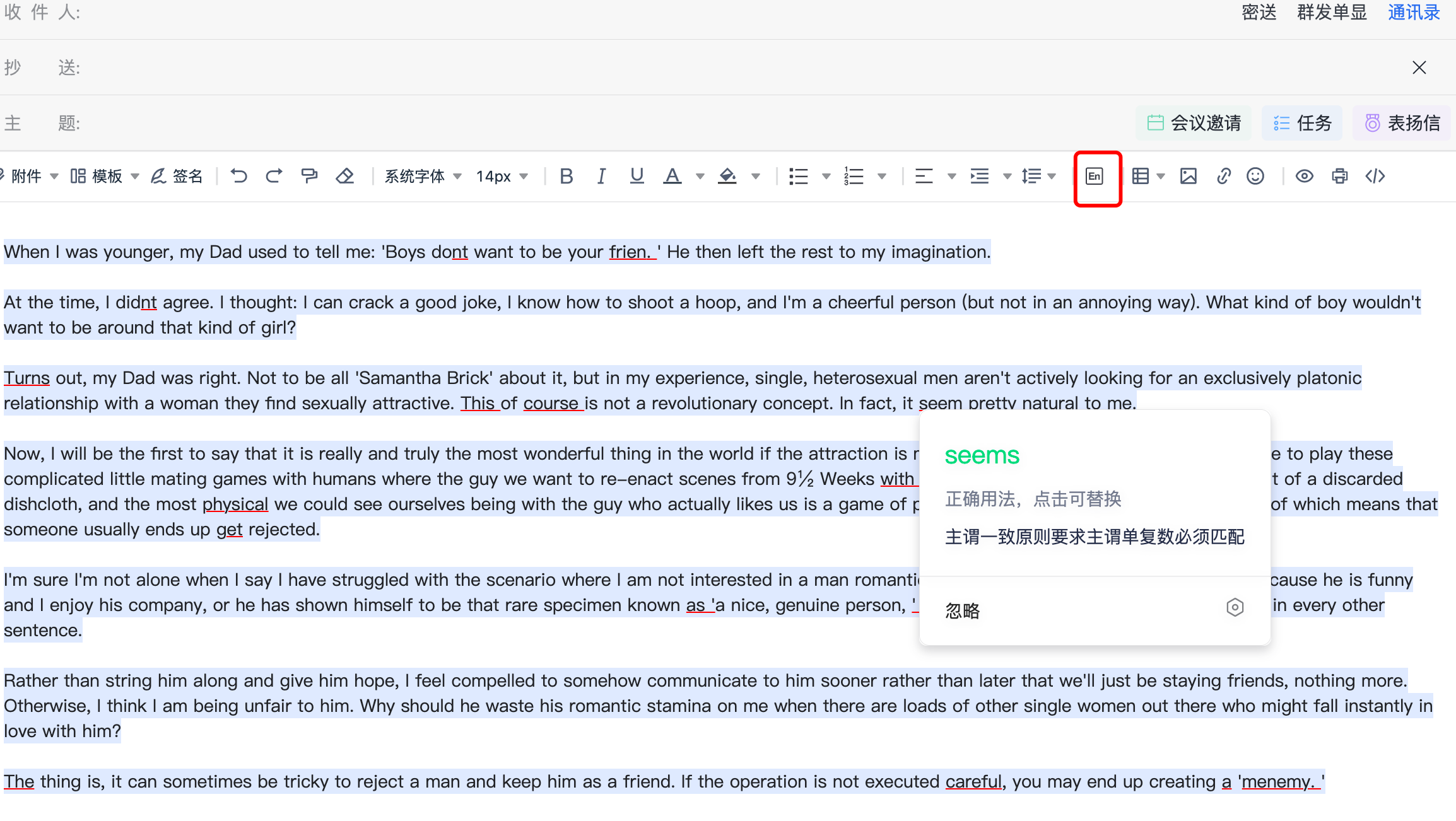Toggle the English grammar check button
The image size is (1456, 821).
point(1095,177)
